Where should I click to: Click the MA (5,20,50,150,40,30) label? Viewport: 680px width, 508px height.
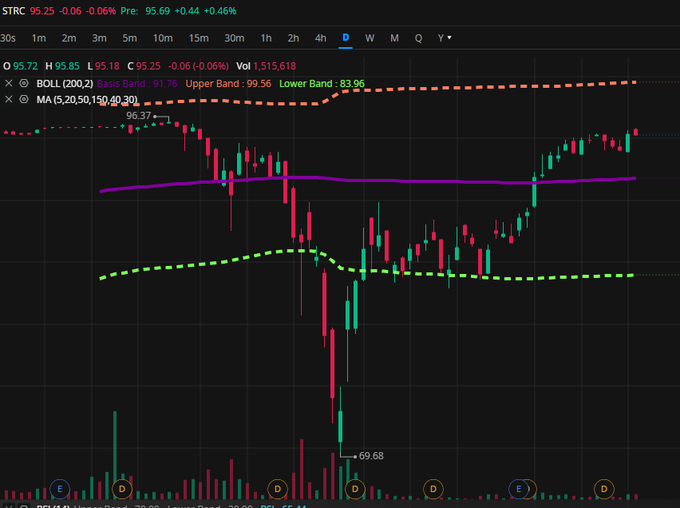click(87, 100)
